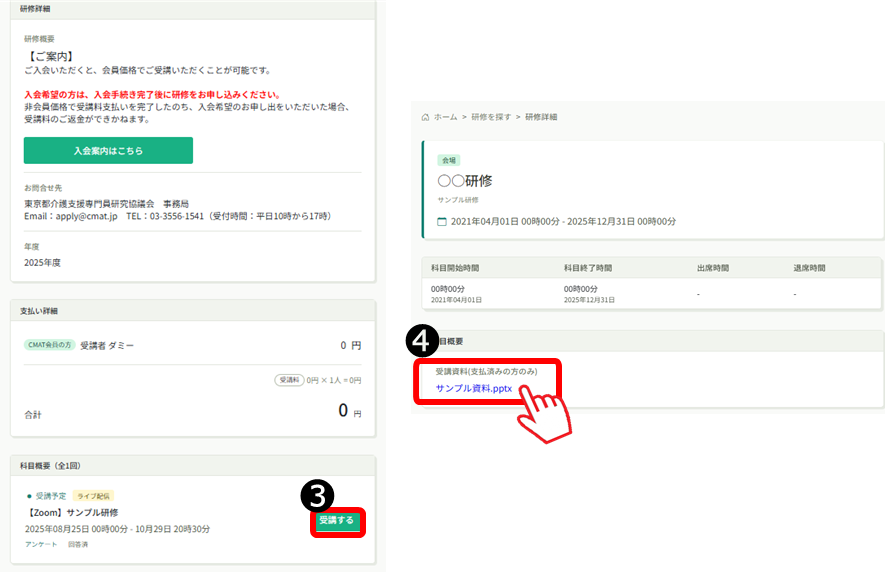Select the 【Zoom】サンプル研修 course title
The width and height of the screenshot is (885, 572).
[71, 512]
